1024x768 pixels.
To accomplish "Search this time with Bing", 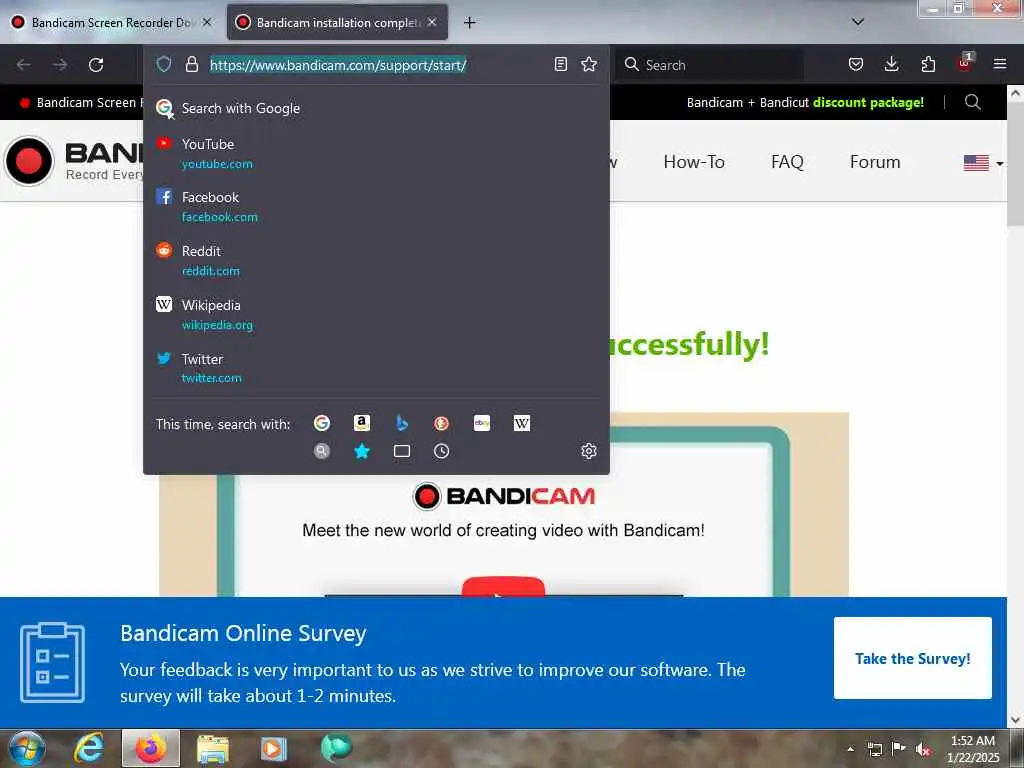I will tap(402, 423).
